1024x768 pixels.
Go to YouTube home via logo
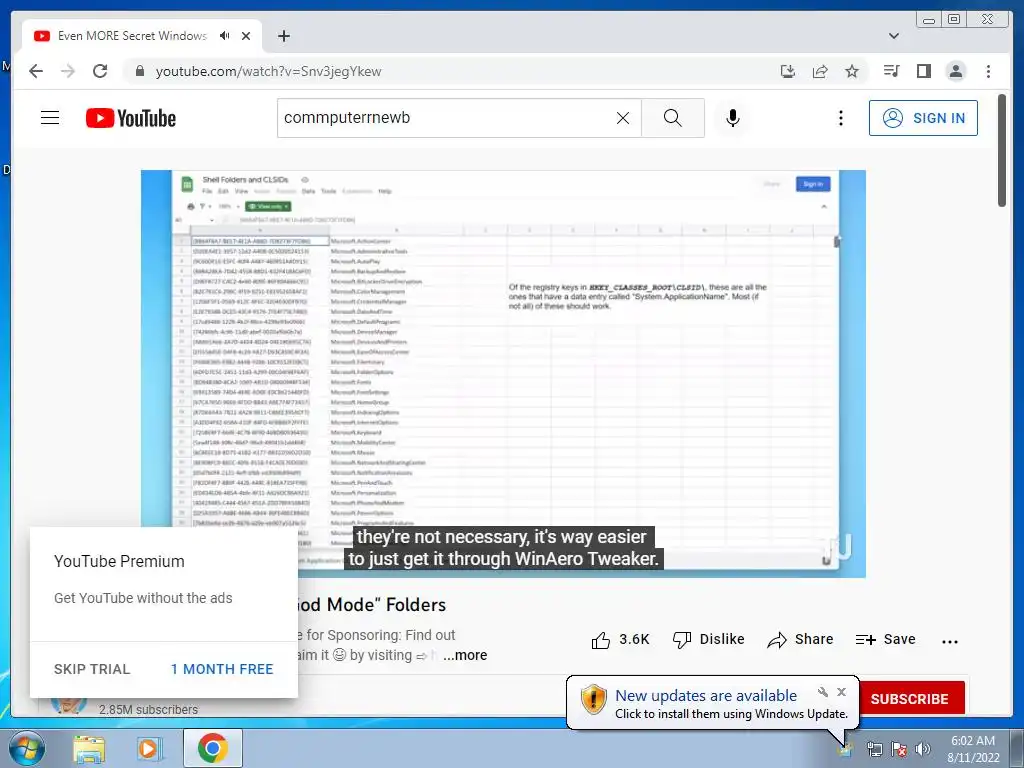coord(131,118)
